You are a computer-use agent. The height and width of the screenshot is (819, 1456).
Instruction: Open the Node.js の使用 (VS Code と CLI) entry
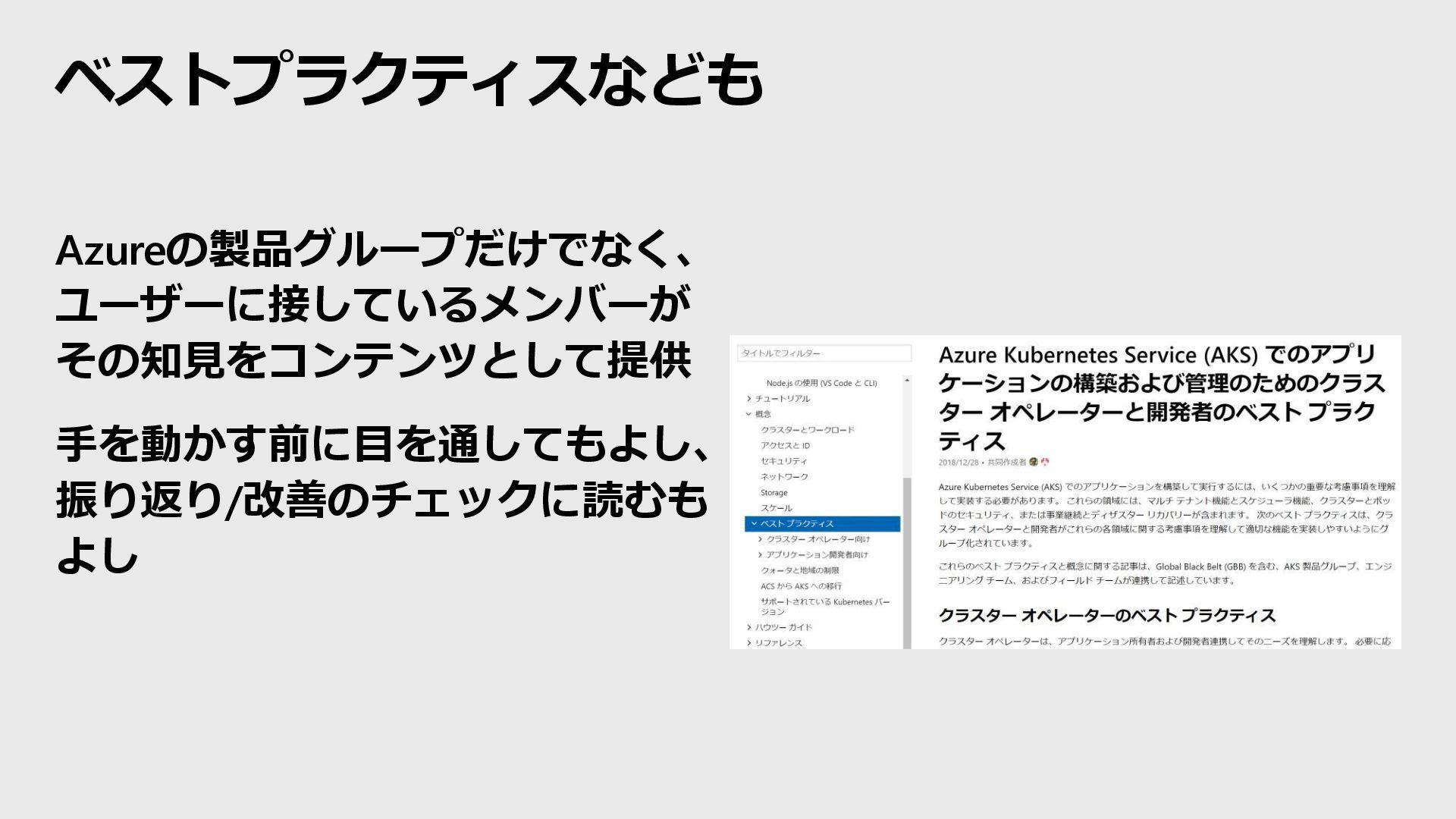821,383
